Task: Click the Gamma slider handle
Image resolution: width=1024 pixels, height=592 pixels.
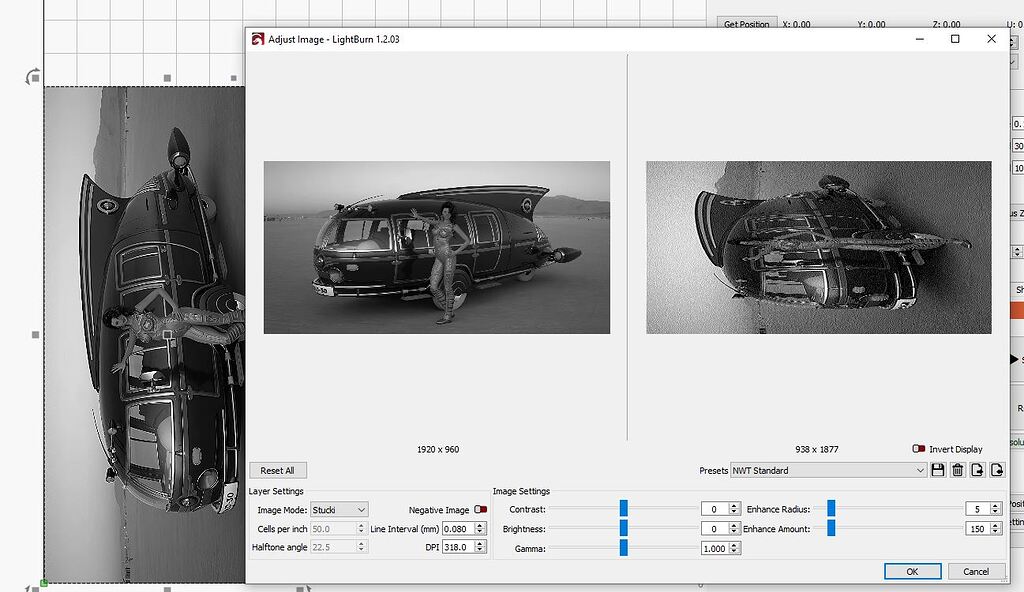Action: pos(624,548)
